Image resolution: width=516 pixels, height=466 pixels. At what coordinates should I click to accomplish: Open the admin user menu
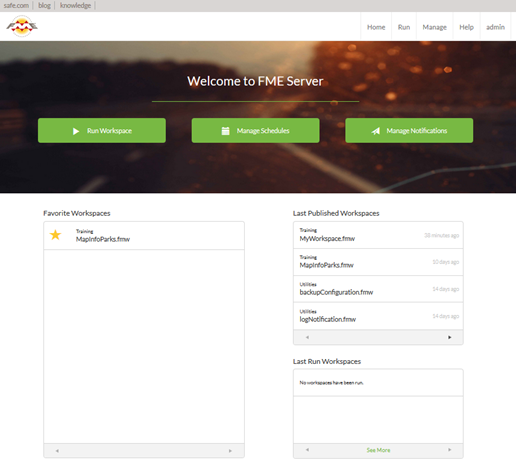coord(495,27)
